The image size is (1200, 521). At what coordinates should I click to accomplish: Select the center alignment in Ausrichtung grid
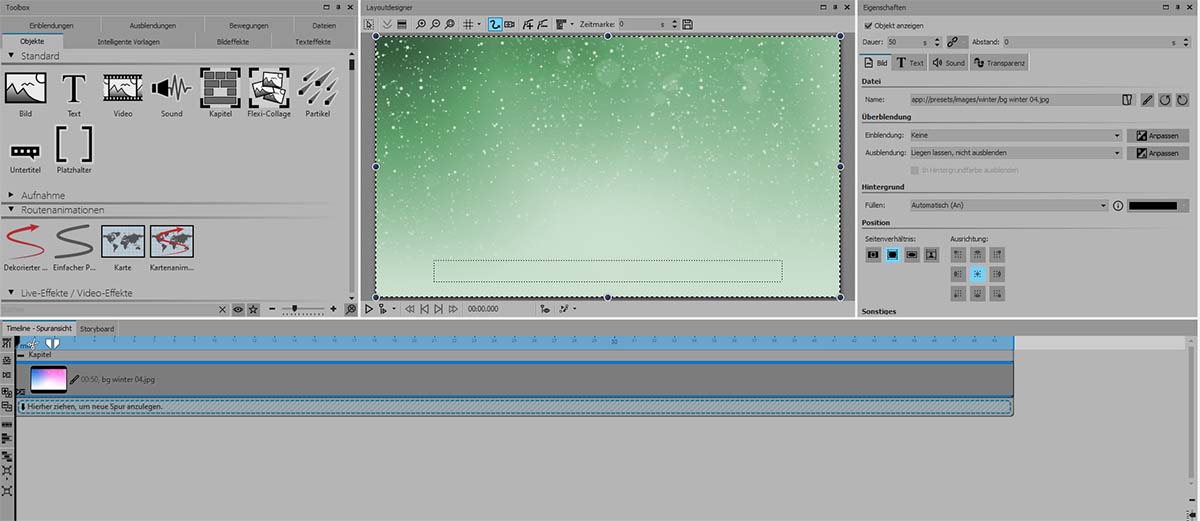click(x=979, y=273)
